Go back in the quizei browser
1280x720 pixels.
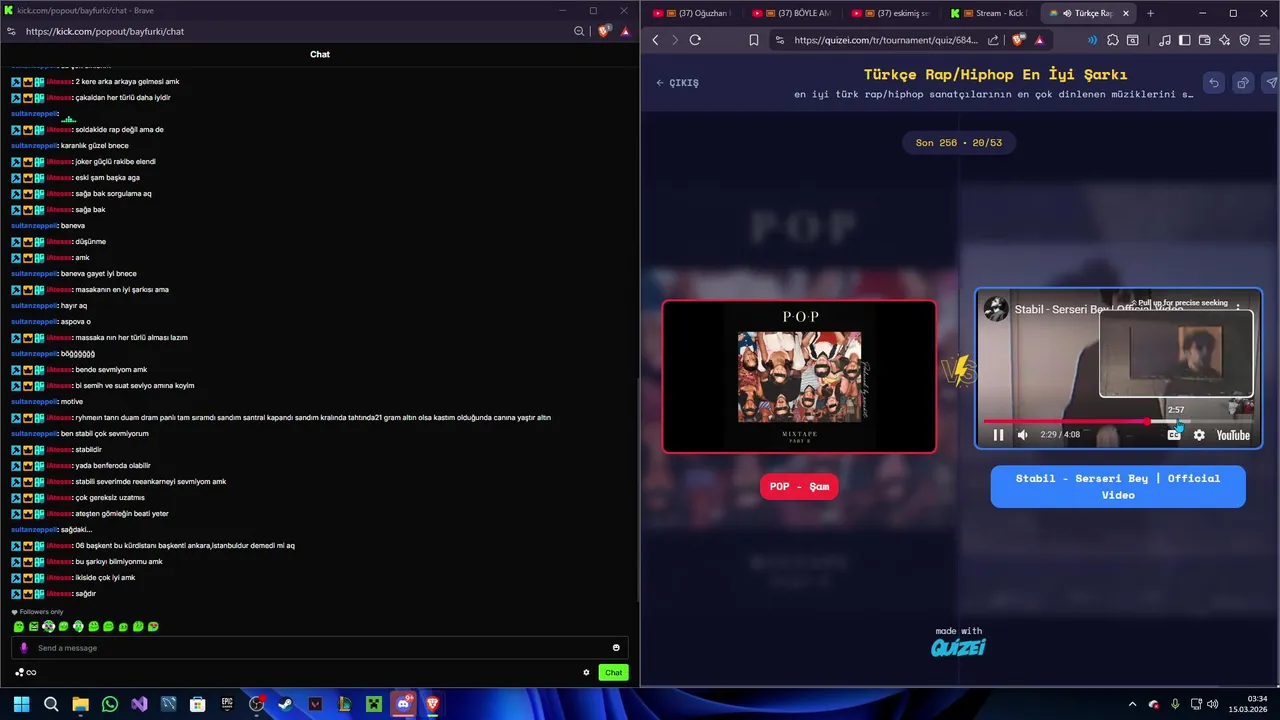[656, 40]
